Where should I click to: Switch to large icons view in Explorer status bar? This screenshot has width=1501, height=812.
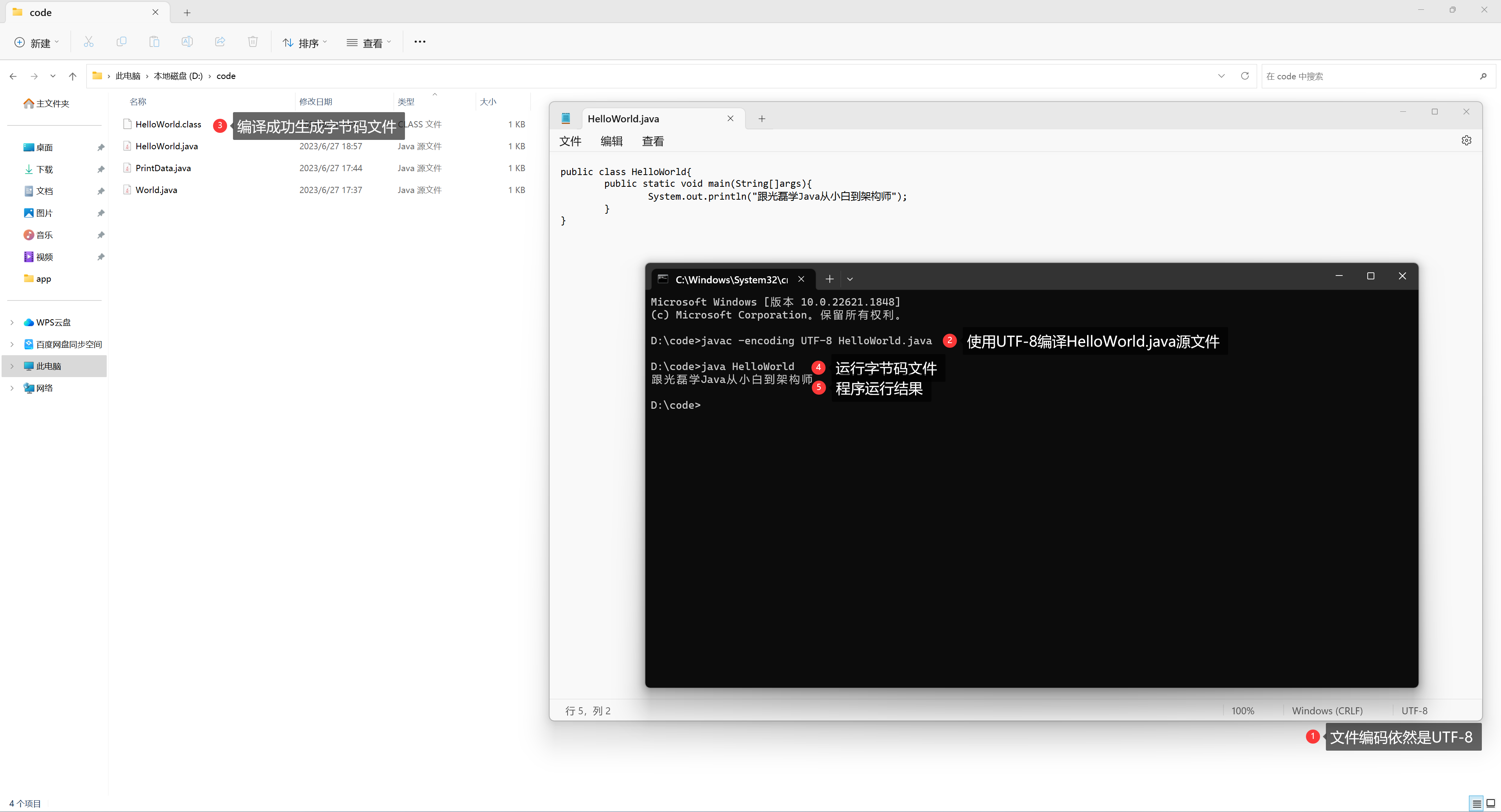click(x=1490, y=804)
